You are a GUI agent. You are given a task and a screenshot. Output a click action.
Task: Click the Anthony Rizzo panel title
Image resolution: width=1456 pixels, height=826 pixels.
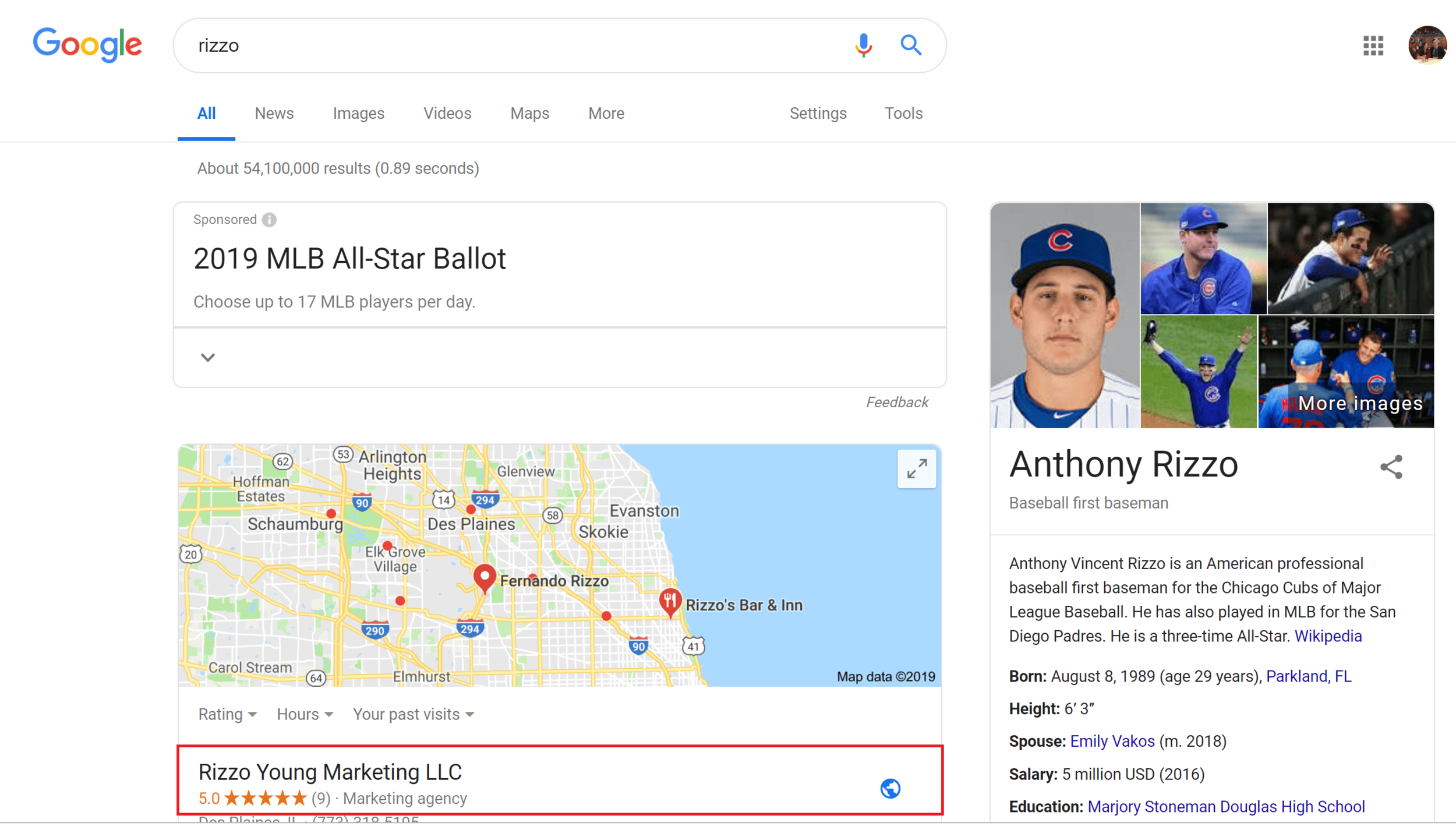pos(1123,464)
